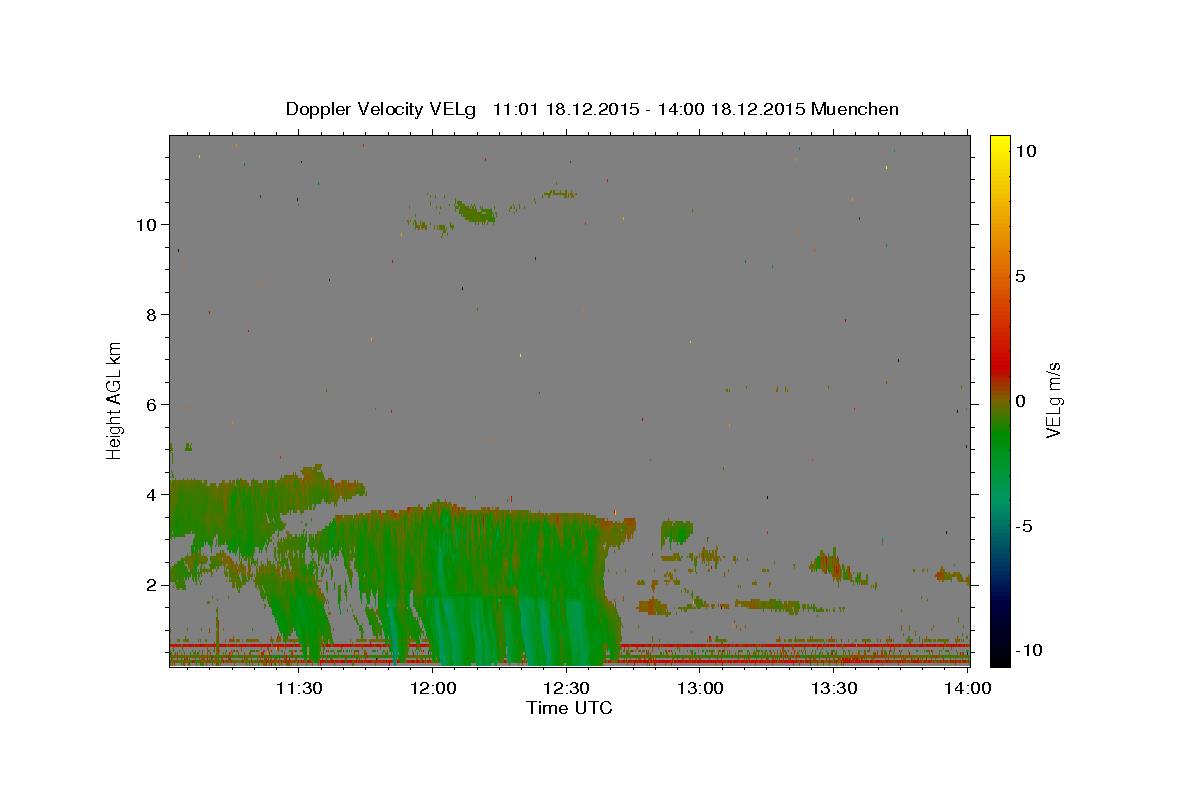Viewport: 1200px width, 800px height.
Task: Select the 14:00 time tick label
Action: (x=967, y=688)
